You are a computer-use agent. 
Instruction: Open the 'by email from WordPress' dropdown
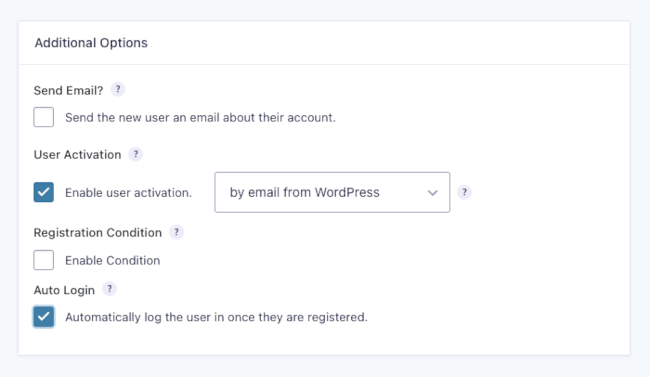pos(332,192)
